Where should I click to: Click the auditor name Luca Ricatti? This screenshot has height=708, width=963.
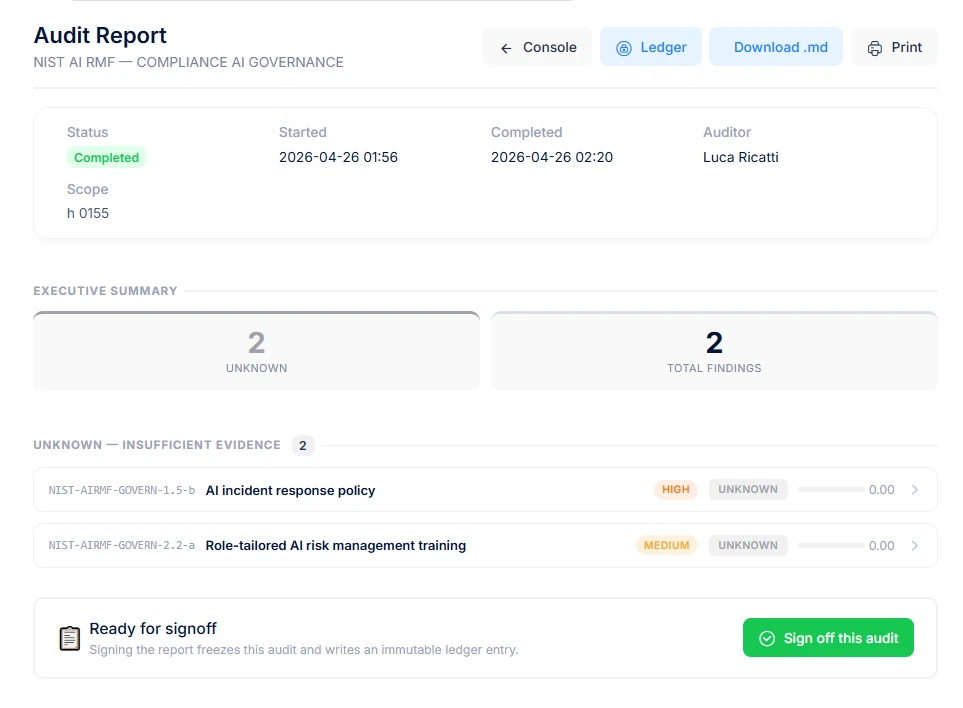[x=741, y=157]
